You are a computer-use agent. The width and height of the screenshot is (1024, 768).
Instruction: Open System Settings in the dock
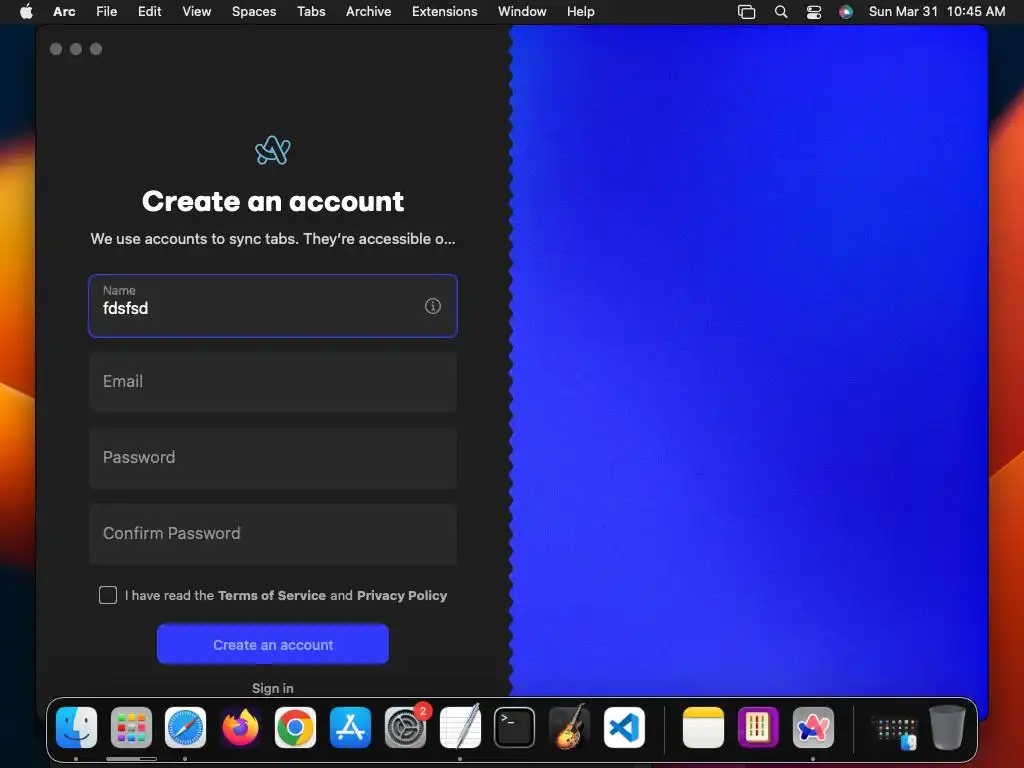(x=406, y=728)
